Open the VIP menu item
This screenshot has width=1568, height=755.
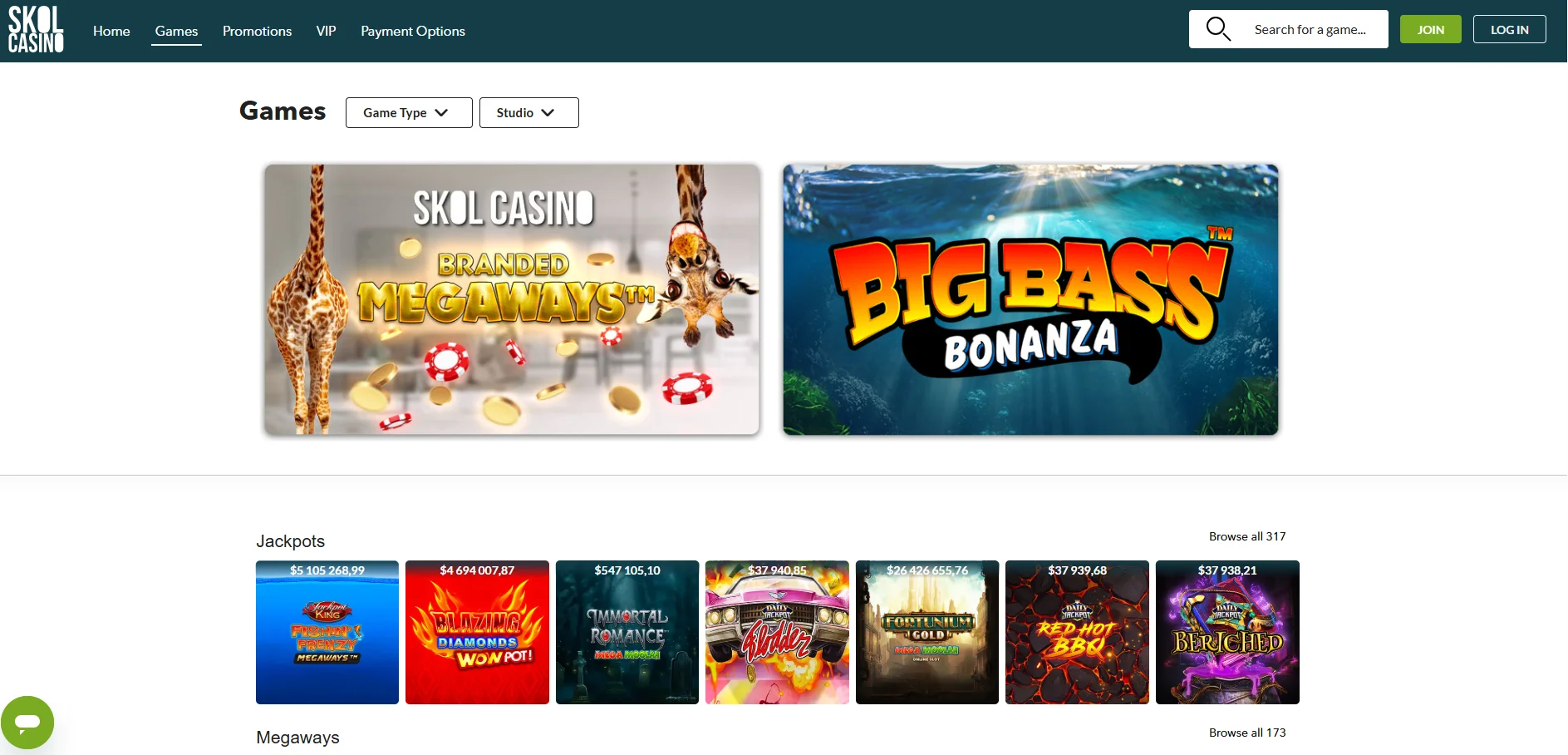[x=326, y=31]
